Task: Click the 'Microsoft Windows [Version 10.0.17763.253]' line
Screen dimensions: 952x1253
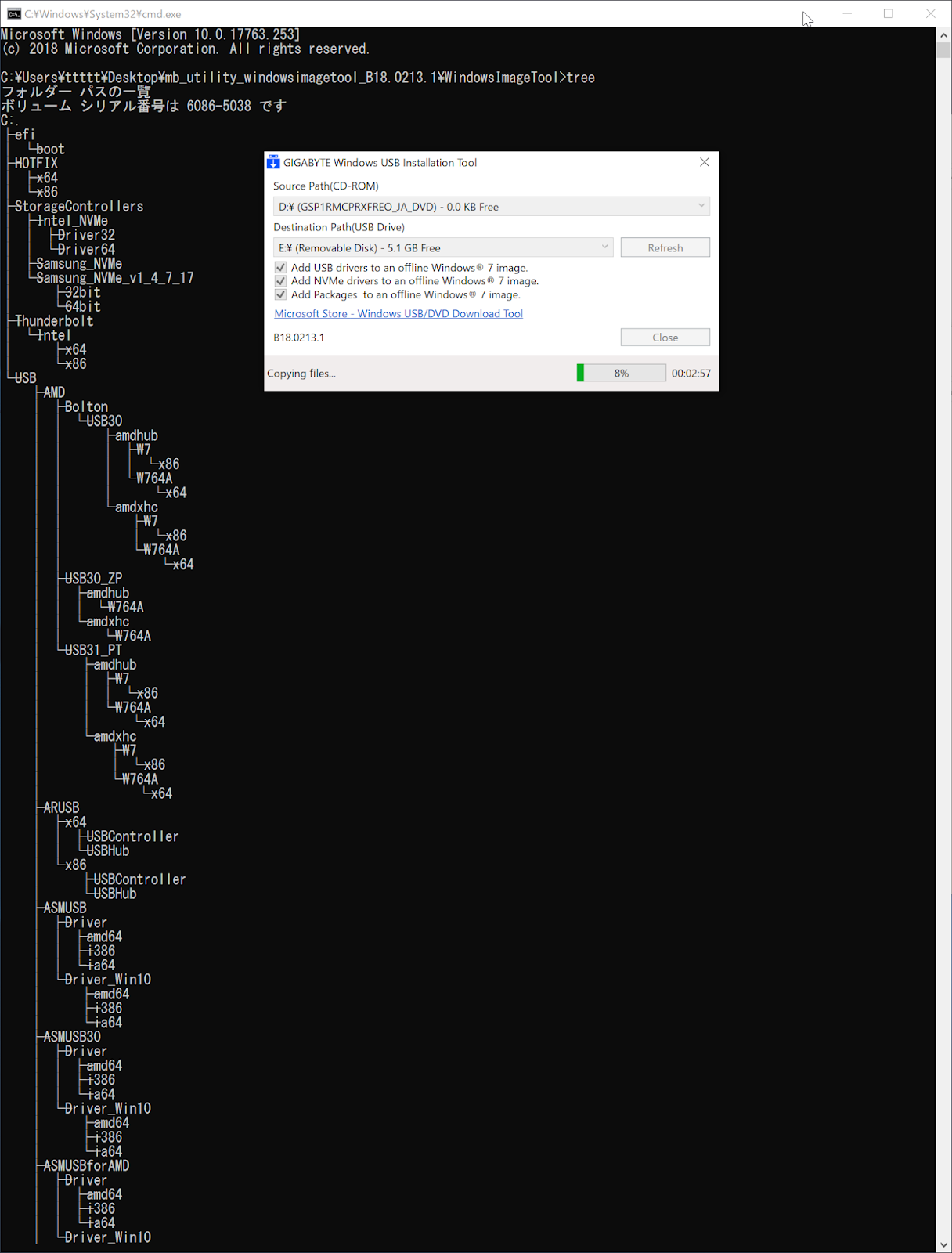Action: click(150, 34)
